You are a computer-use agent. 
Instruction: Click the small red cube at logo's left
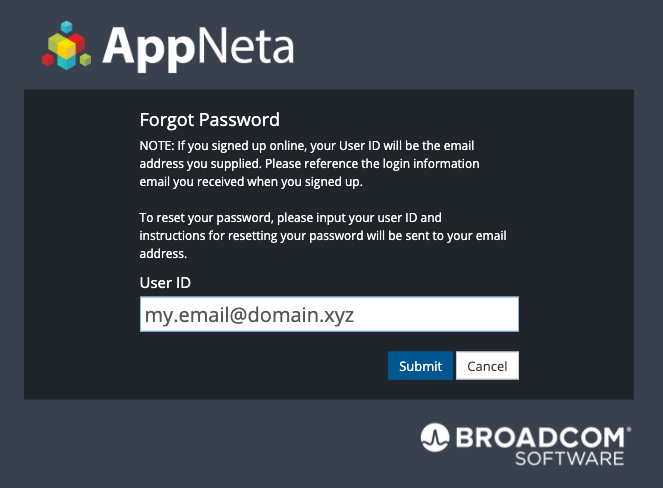point(47,58)
